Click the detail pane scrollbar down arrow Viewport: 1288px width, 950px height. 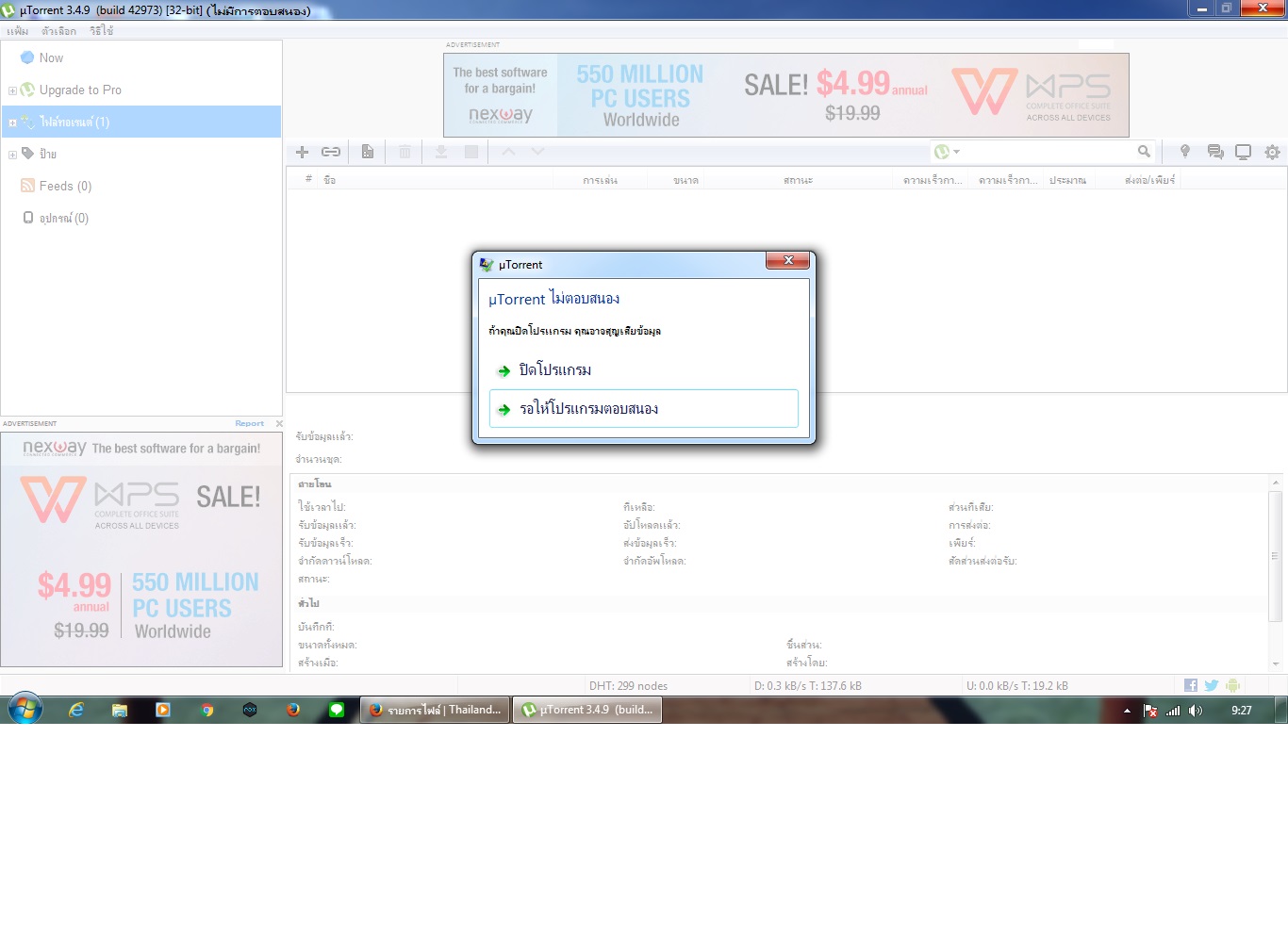click(x=1275, y=663)
